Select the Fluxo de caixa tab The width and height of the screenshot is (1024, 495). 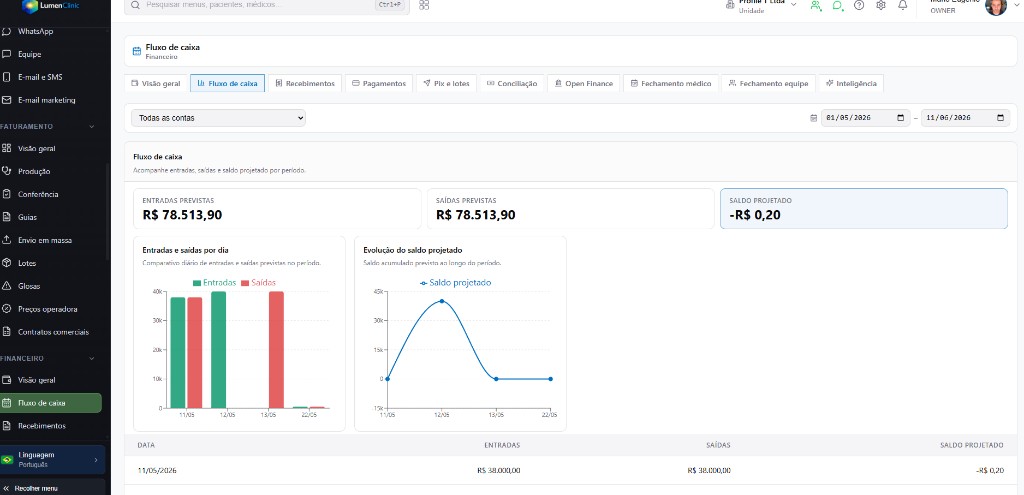[x=227, y=84]
